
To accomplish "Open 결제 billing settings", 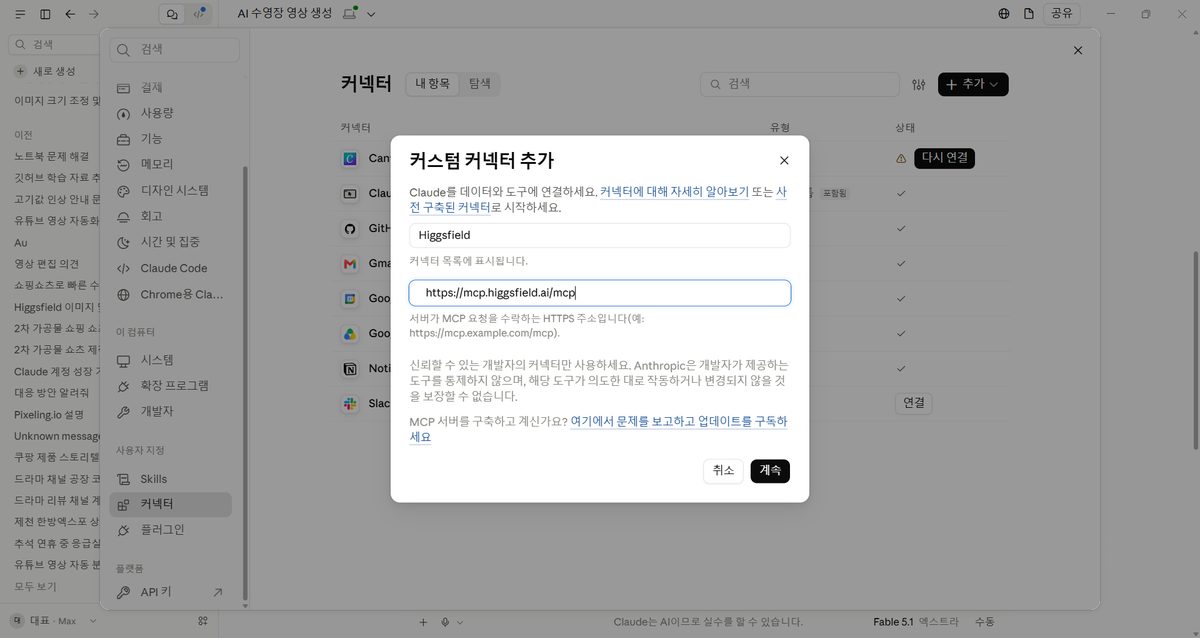I will click(170, 88).
